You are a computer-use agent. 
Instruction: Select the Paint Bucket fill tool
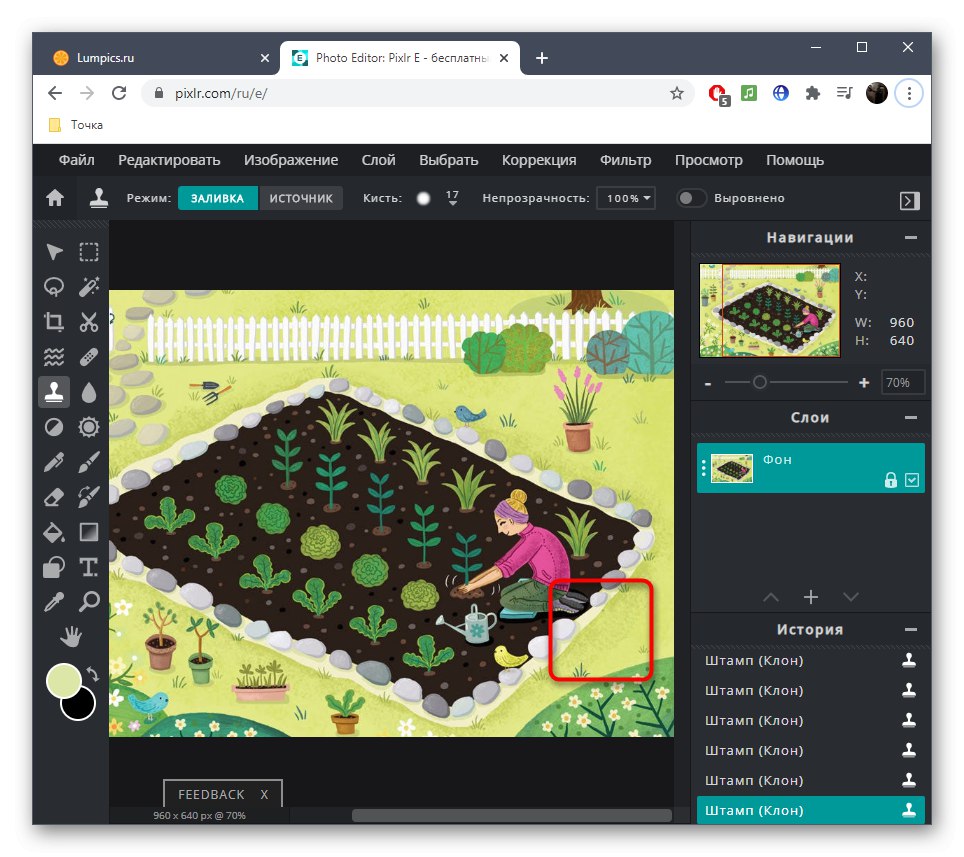coord(54,532)
